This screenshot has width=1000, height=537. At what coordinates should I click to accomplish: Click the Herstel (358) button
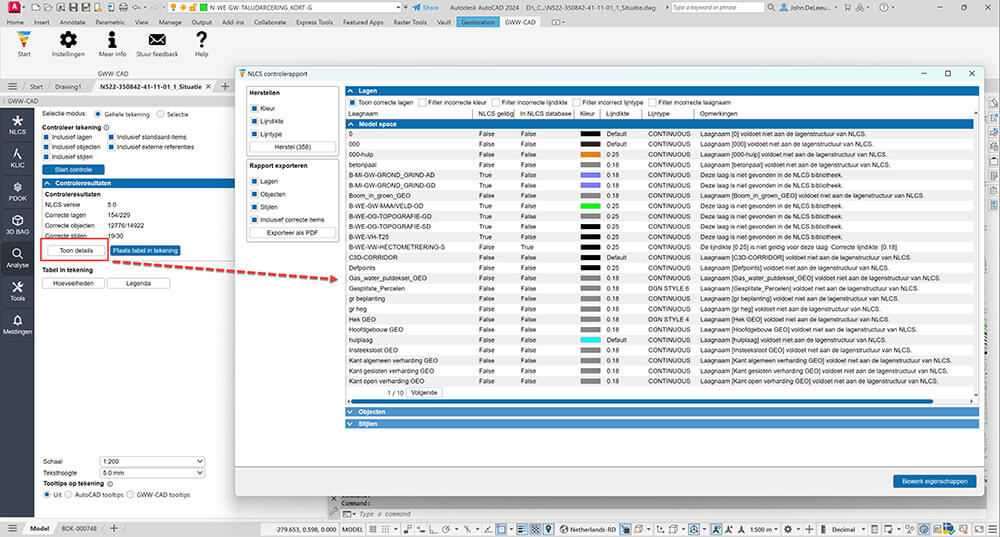point(293,147)
